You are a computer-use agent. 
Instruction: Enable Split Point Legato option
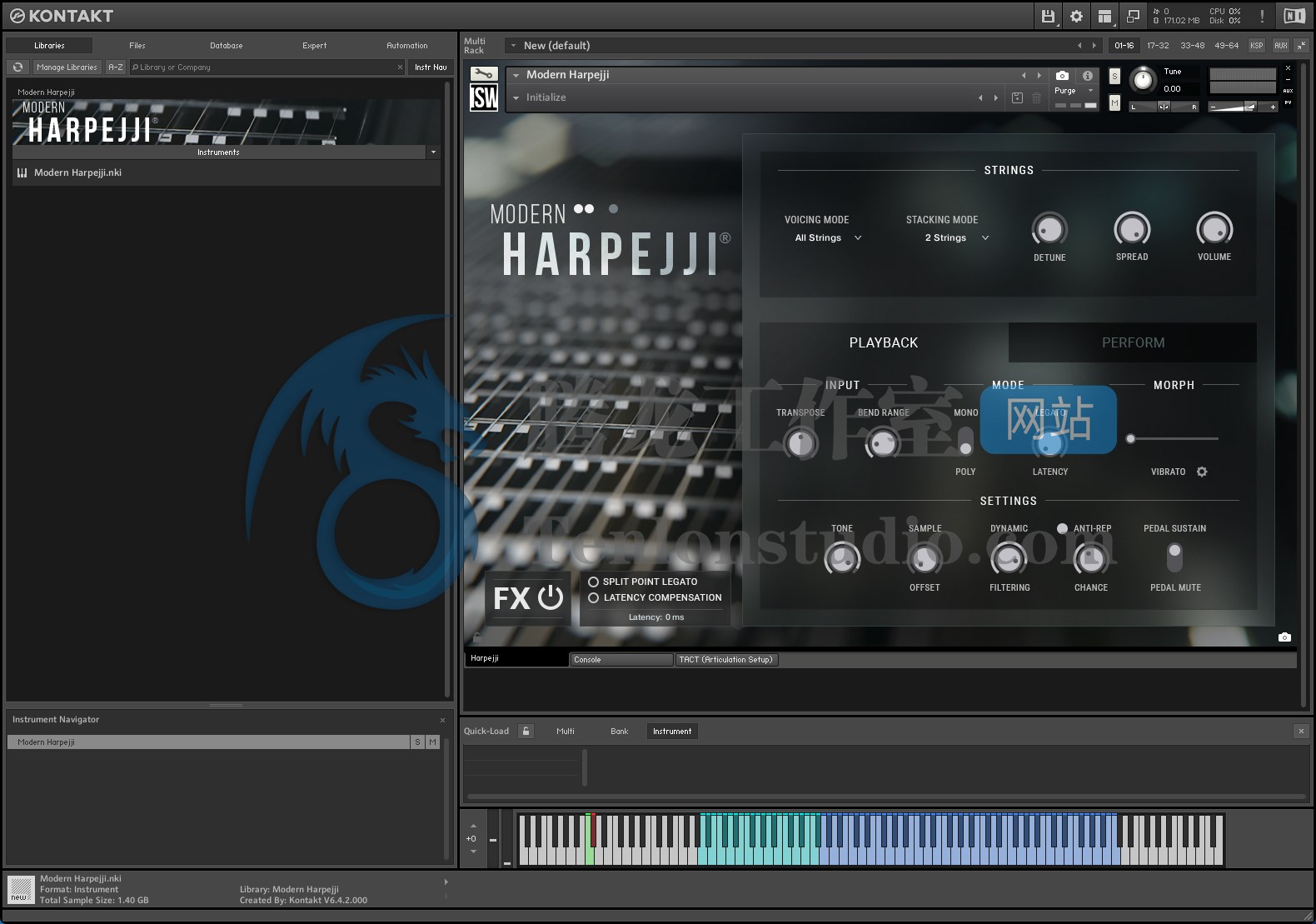[594, 582]
